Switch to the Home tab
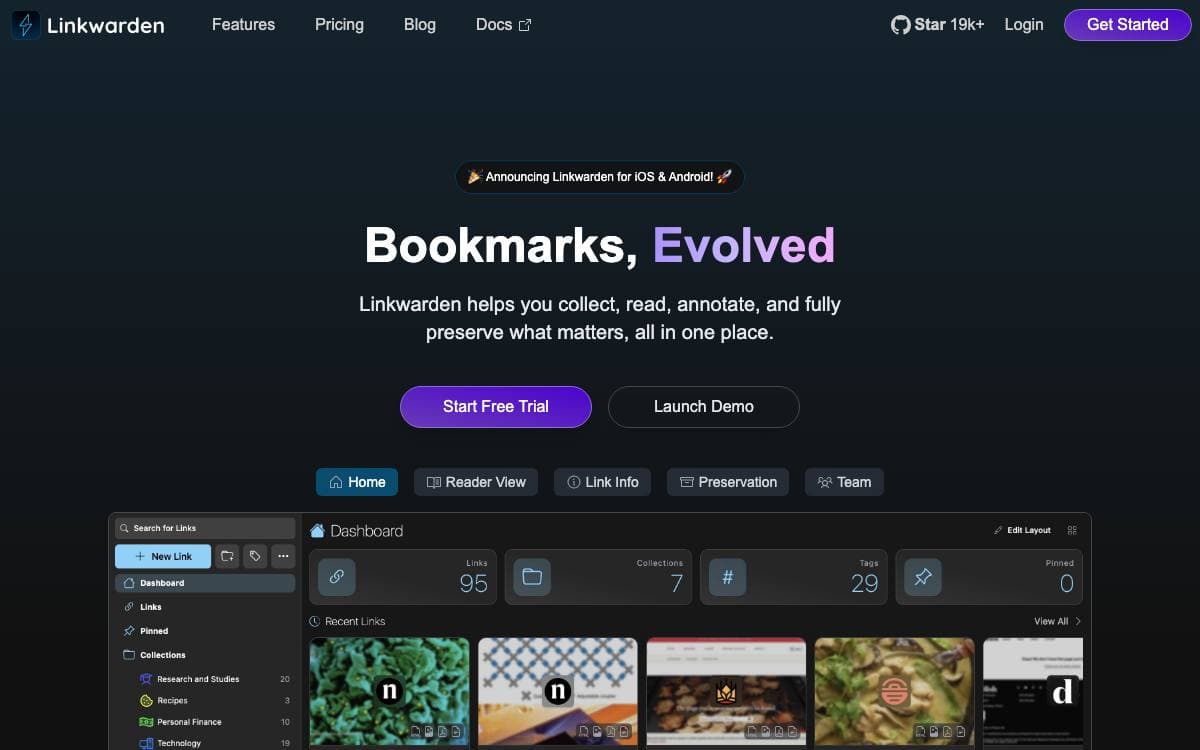1200x750 pixels. (x=357, y=482)
